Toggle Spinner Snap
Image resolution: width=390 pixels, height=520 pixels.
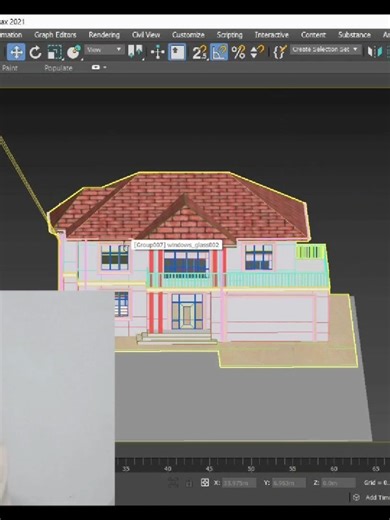(257, 52)
